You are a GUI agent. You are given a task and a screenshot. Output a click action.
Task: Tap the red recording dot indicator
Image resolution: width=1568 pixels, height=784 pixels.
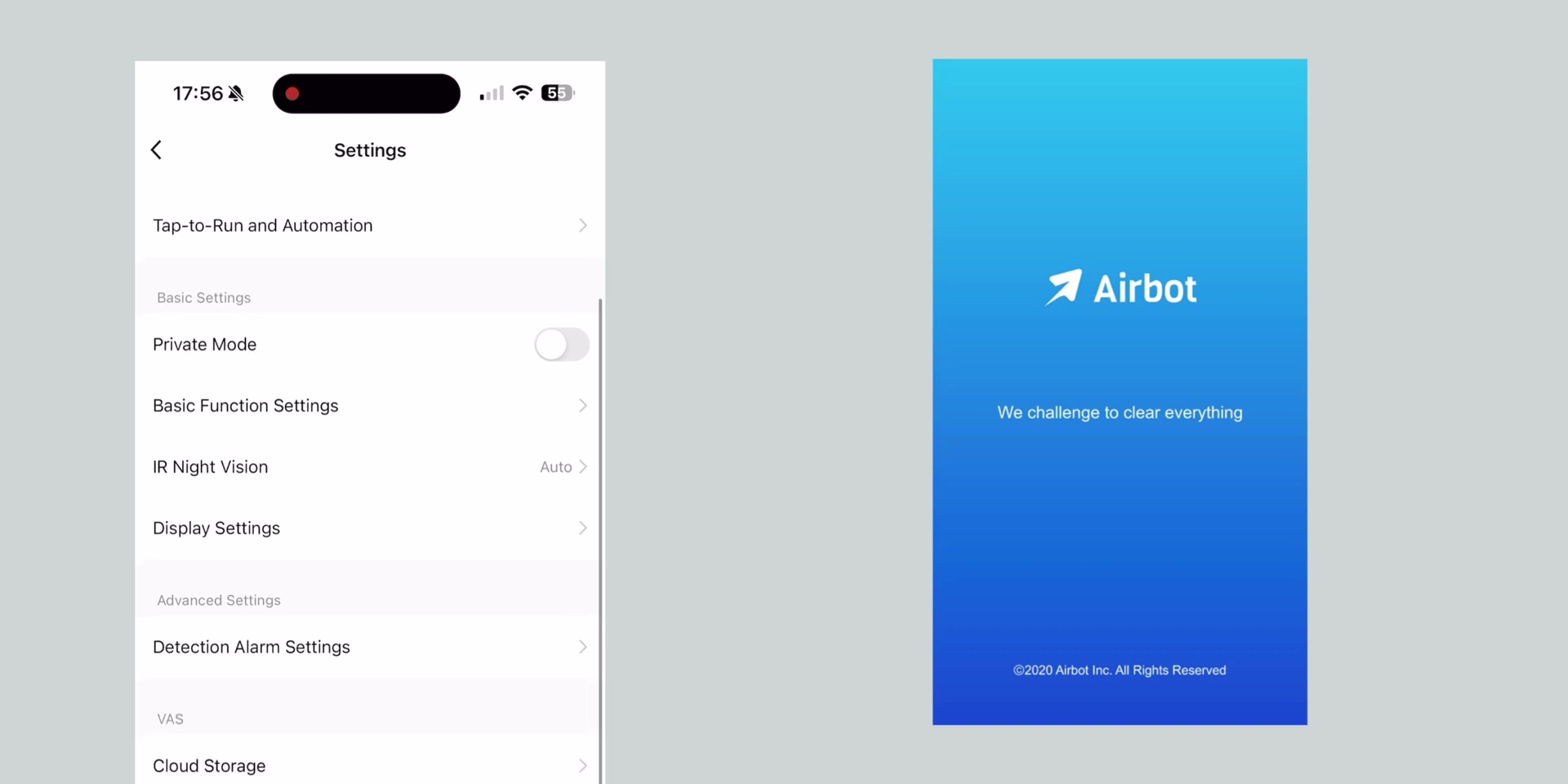(292, 94)
